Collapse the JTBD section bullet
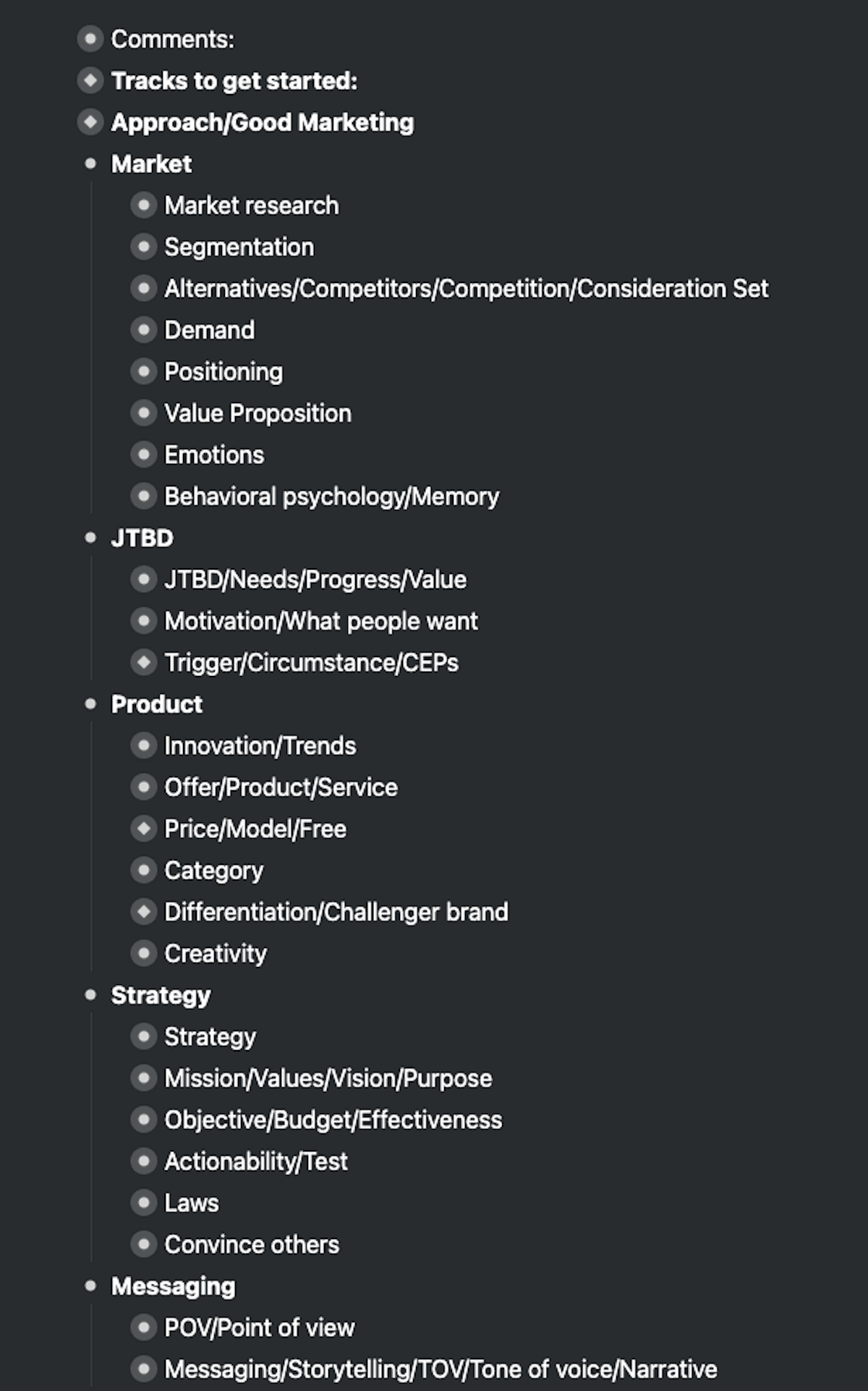This screenshot has width=868, height=1391. point(90,538)
